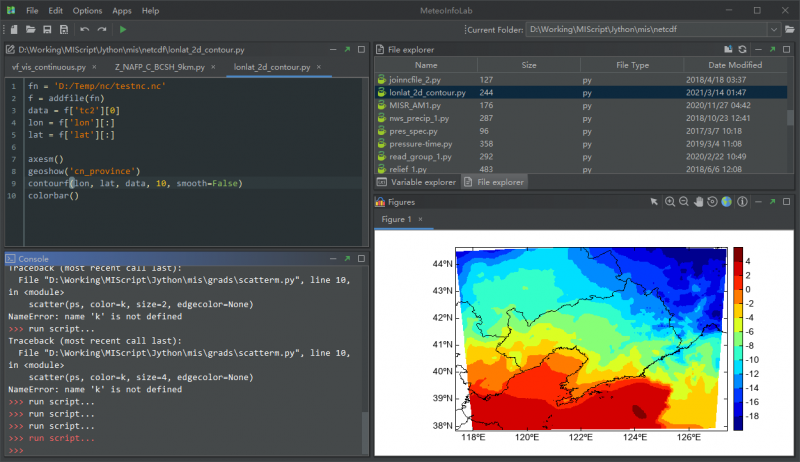Click the New File toolbar icon

coord(15,30)
